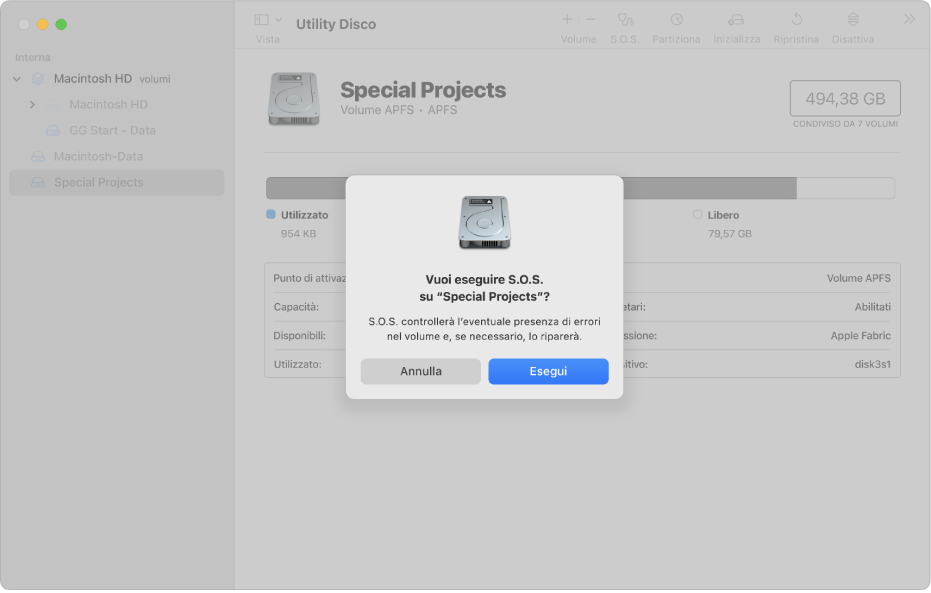Cancel the S.O.S. dialog with Annulla
Image resolution: width=931 pixels, height=593 pixels.
coord(420,371)
